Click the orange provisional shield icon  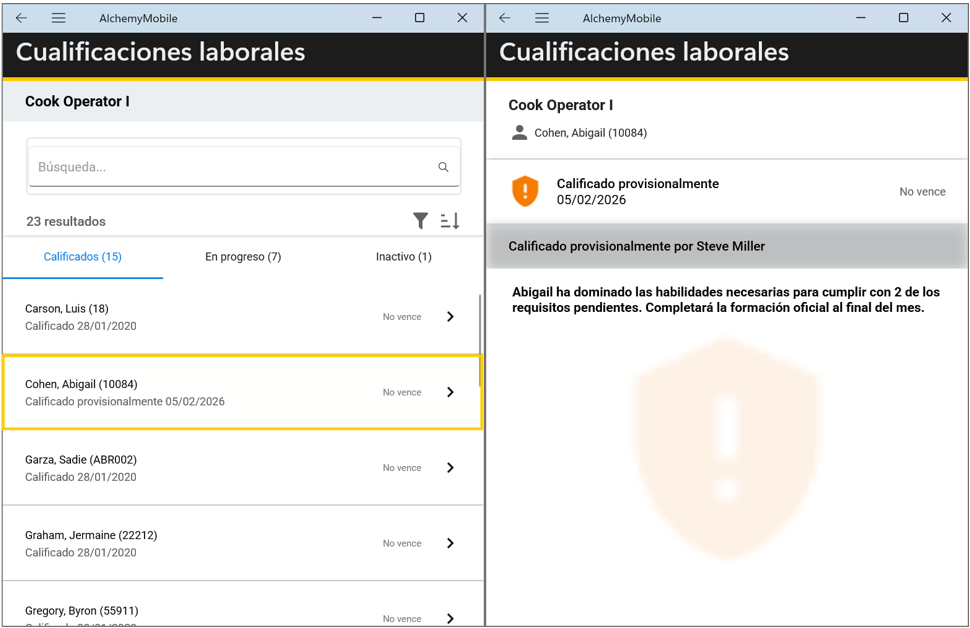click(x=525, y=191)
